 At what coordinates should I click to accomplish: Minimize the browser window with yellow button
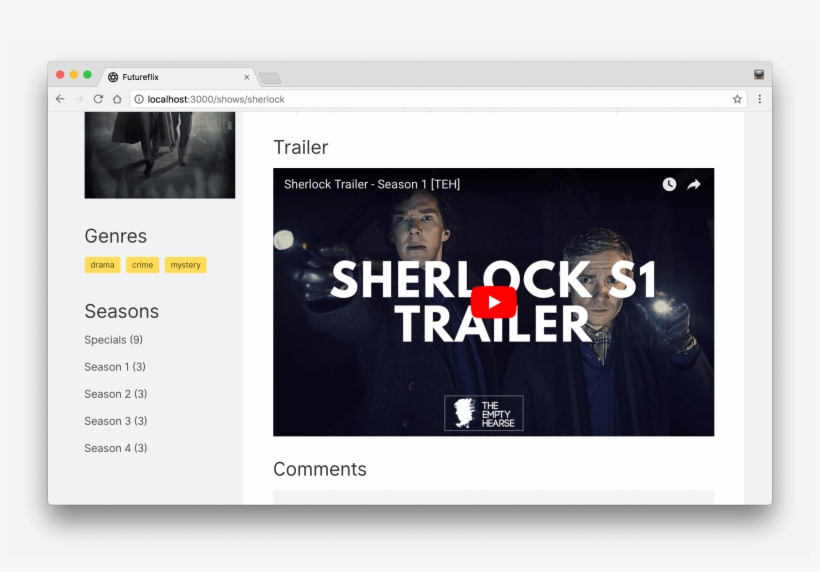pos(74,75)
